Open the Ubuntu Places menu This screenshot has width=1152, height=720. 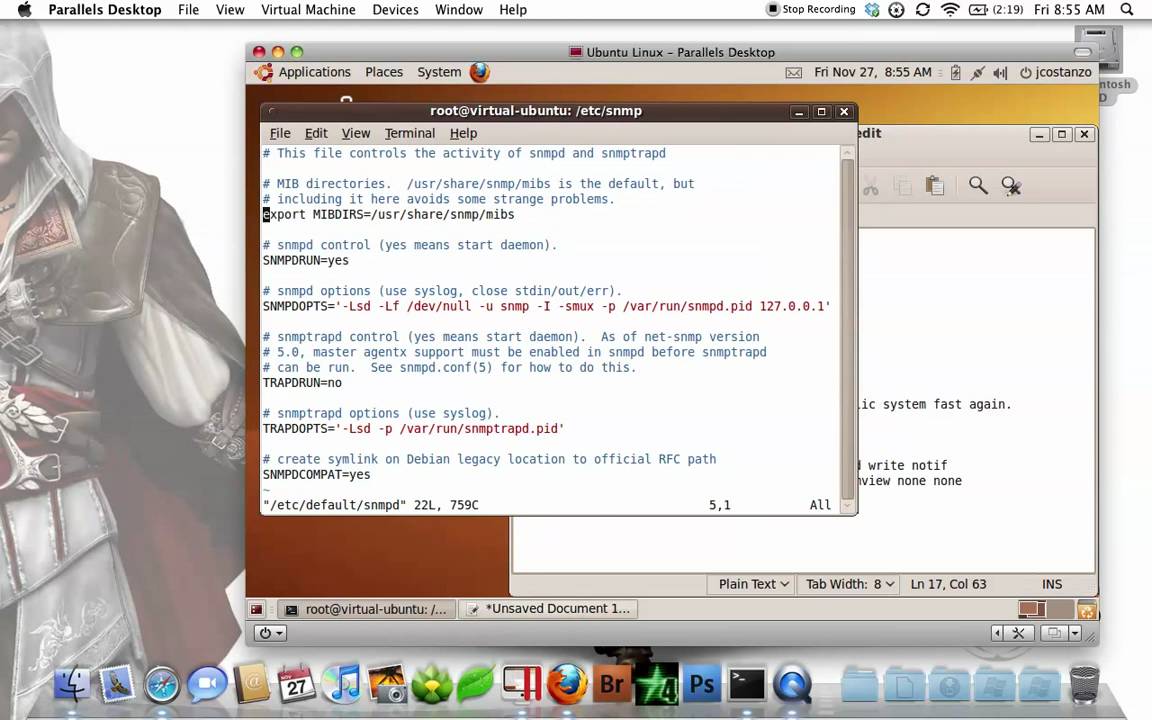(384, 72)
